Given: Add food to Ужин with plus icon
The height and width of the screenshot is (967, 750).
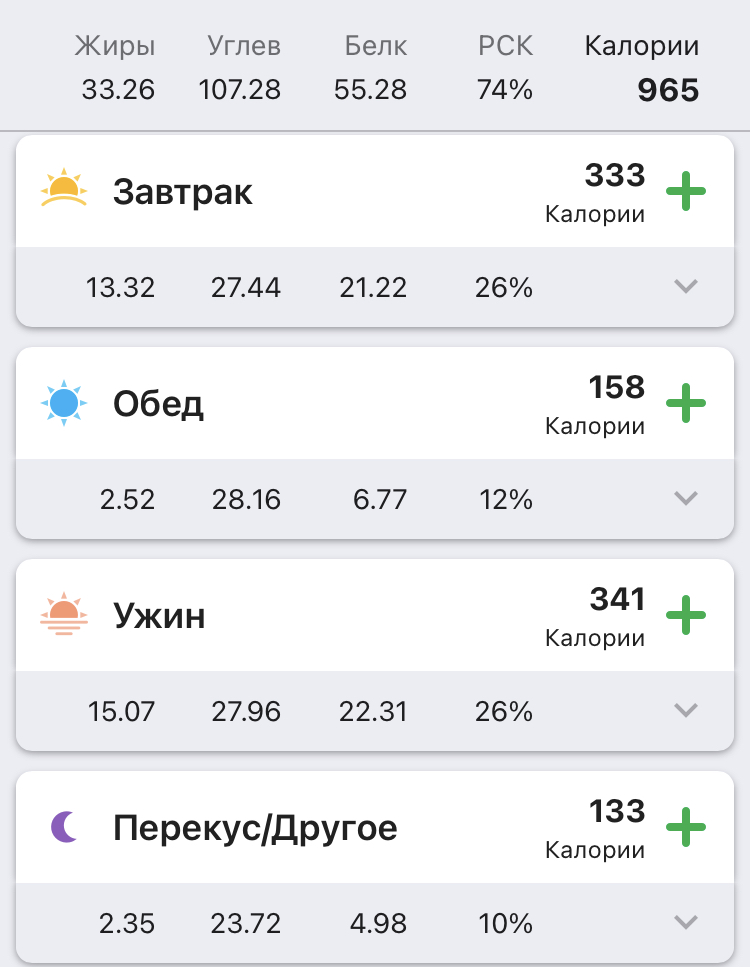Looking at the screenshot, I should 686,616.
